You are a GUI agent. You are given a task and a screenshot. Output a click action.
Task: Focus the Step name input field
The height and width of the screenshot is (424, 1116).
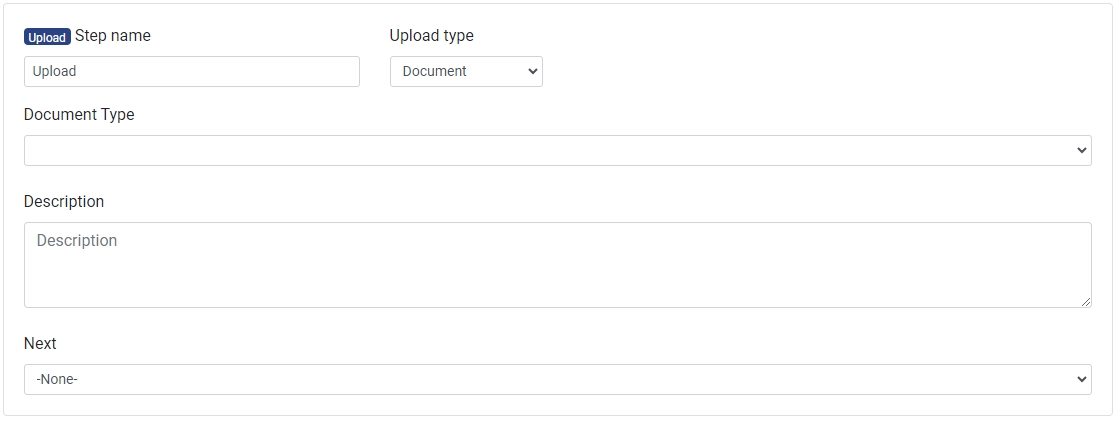191,71
